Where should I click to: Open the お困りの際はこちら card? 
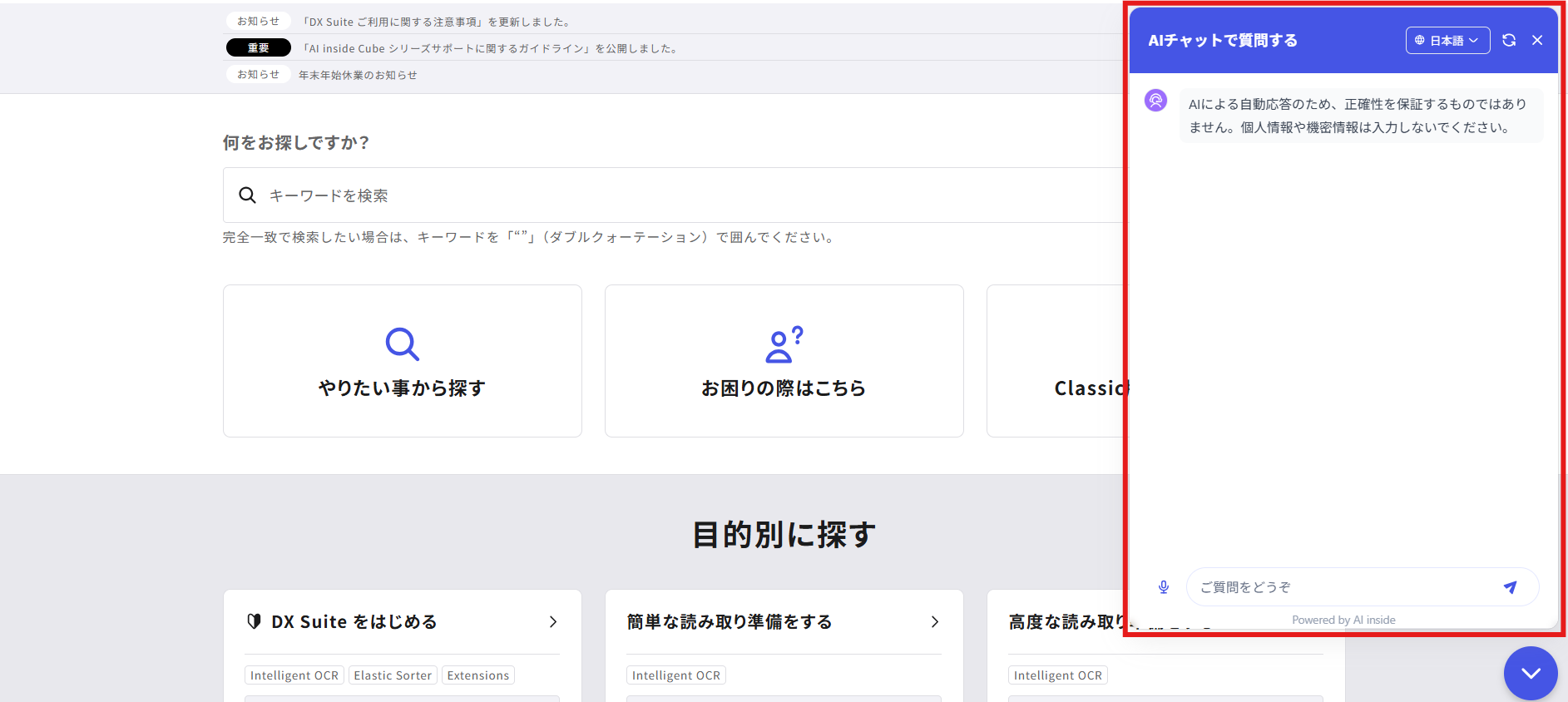[x=784, y=361]
